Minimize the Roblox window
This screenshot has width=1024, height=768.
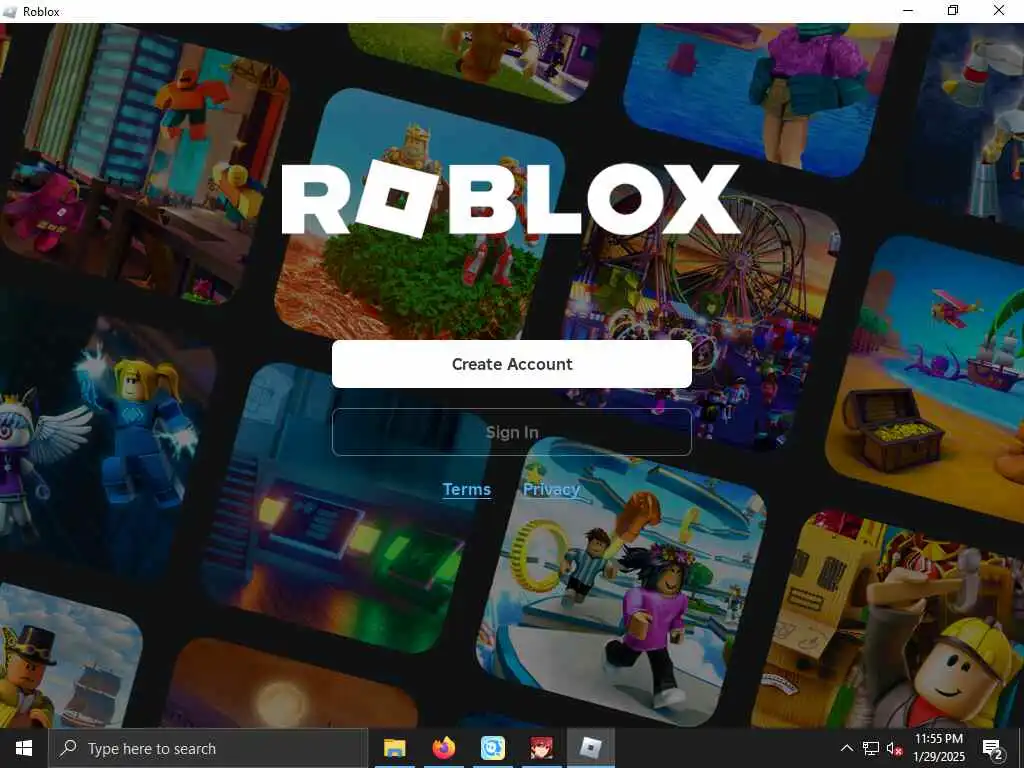908,10
